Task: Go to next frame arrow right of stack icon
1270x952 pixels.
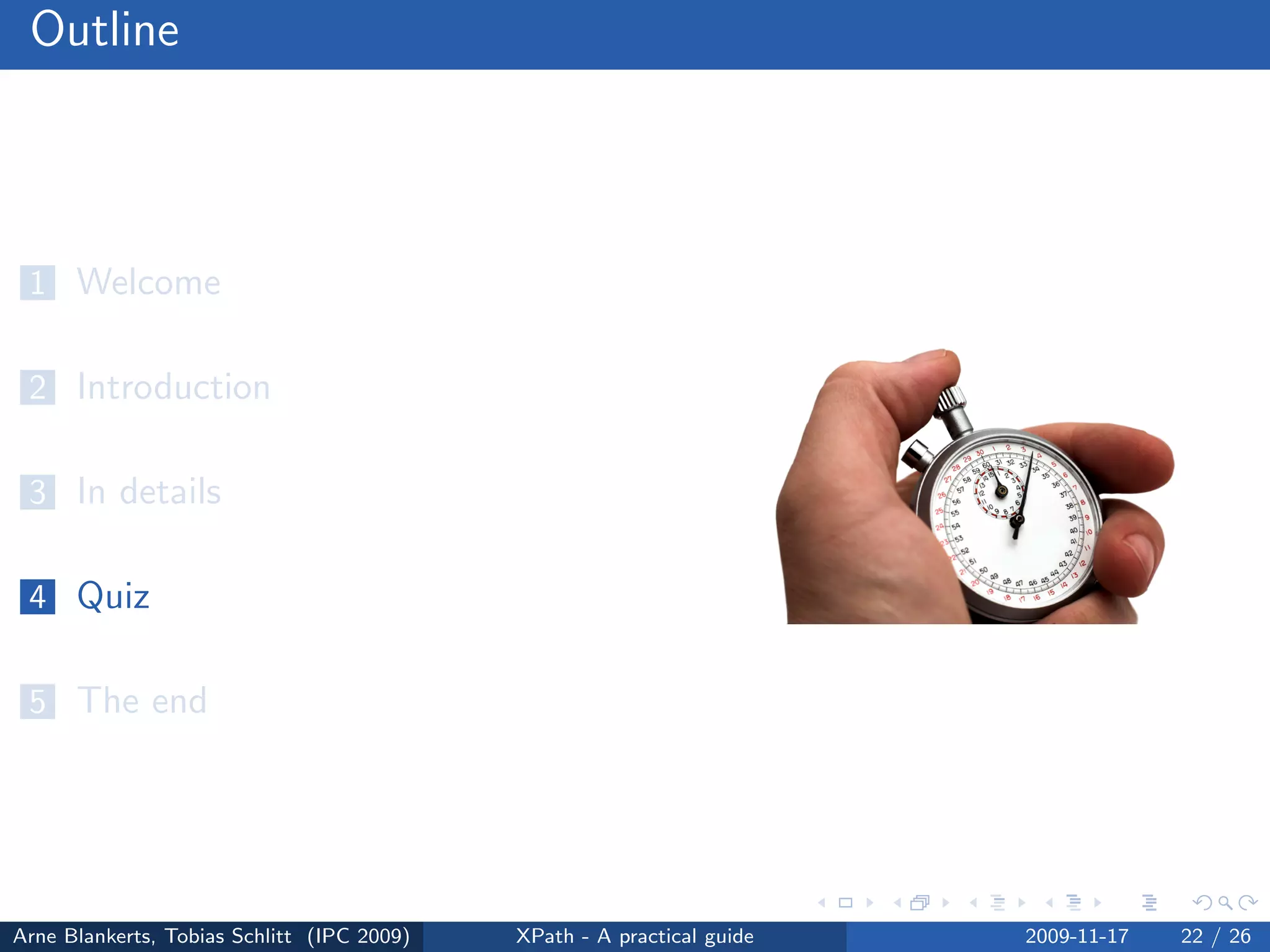Action: coord(945,903)
